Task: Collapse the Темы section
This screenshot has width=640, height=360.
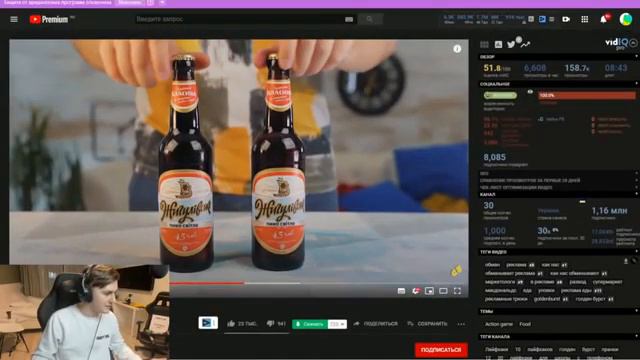Action: click(x=637, y=311)
